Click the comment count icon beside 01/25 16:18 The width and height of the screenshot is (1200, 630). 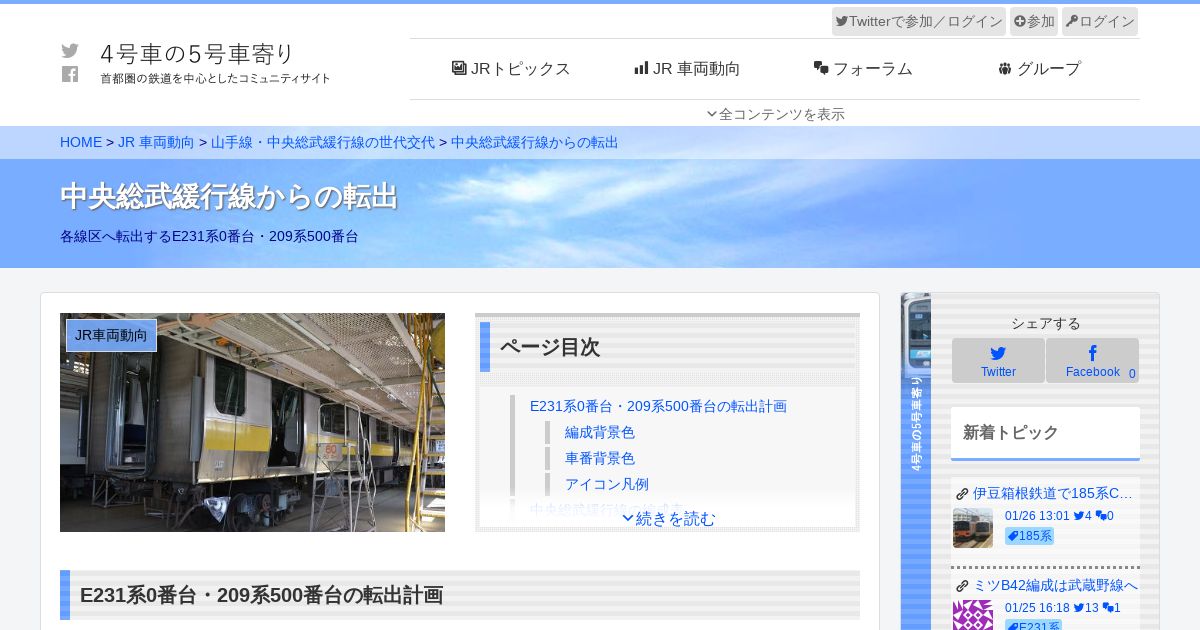tap(1108, 608)
